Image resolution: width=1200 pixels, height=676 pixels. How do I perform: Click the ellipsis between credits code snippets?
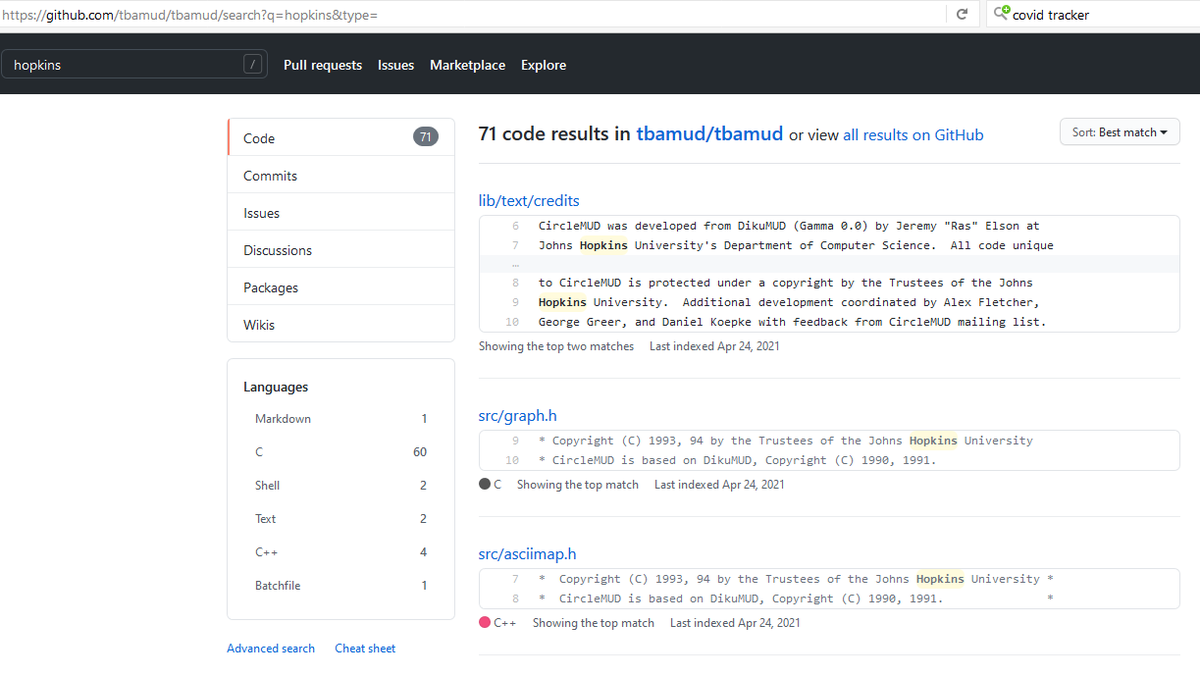point(514,265)
